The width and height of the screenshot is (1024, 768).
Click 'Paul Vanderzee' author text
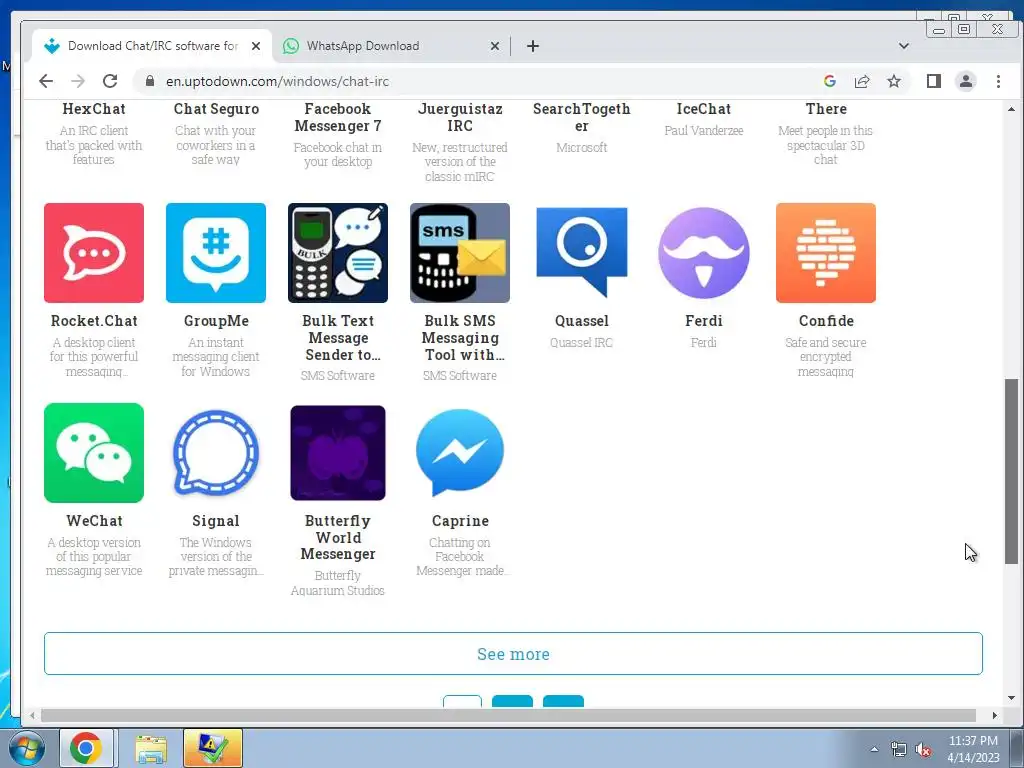coord(703,131)
